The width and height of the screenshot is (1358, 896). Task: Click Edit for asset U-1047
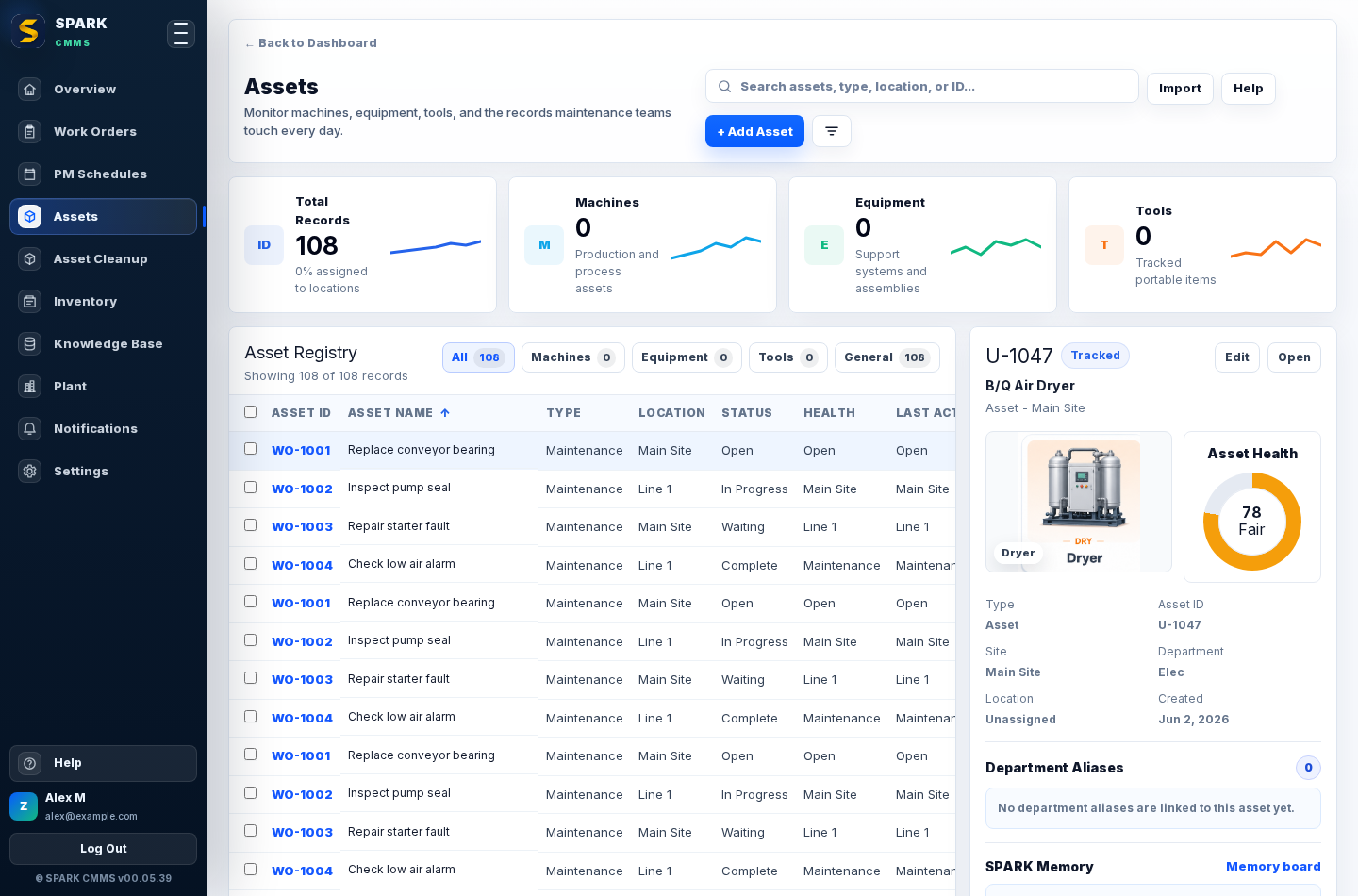(1237, 357)
